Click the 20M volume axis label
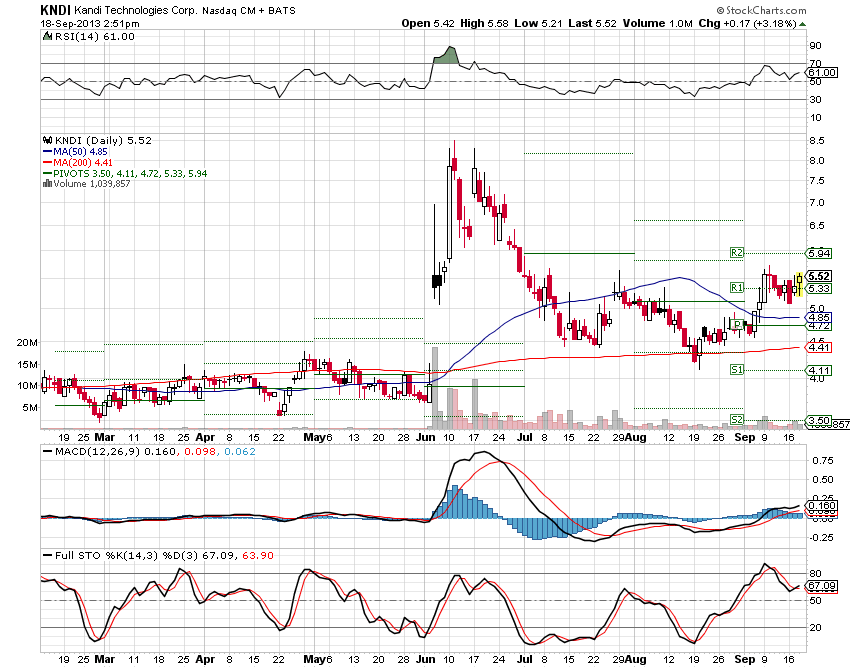This screenshot has width=850, height=668. tap(27, 343)
